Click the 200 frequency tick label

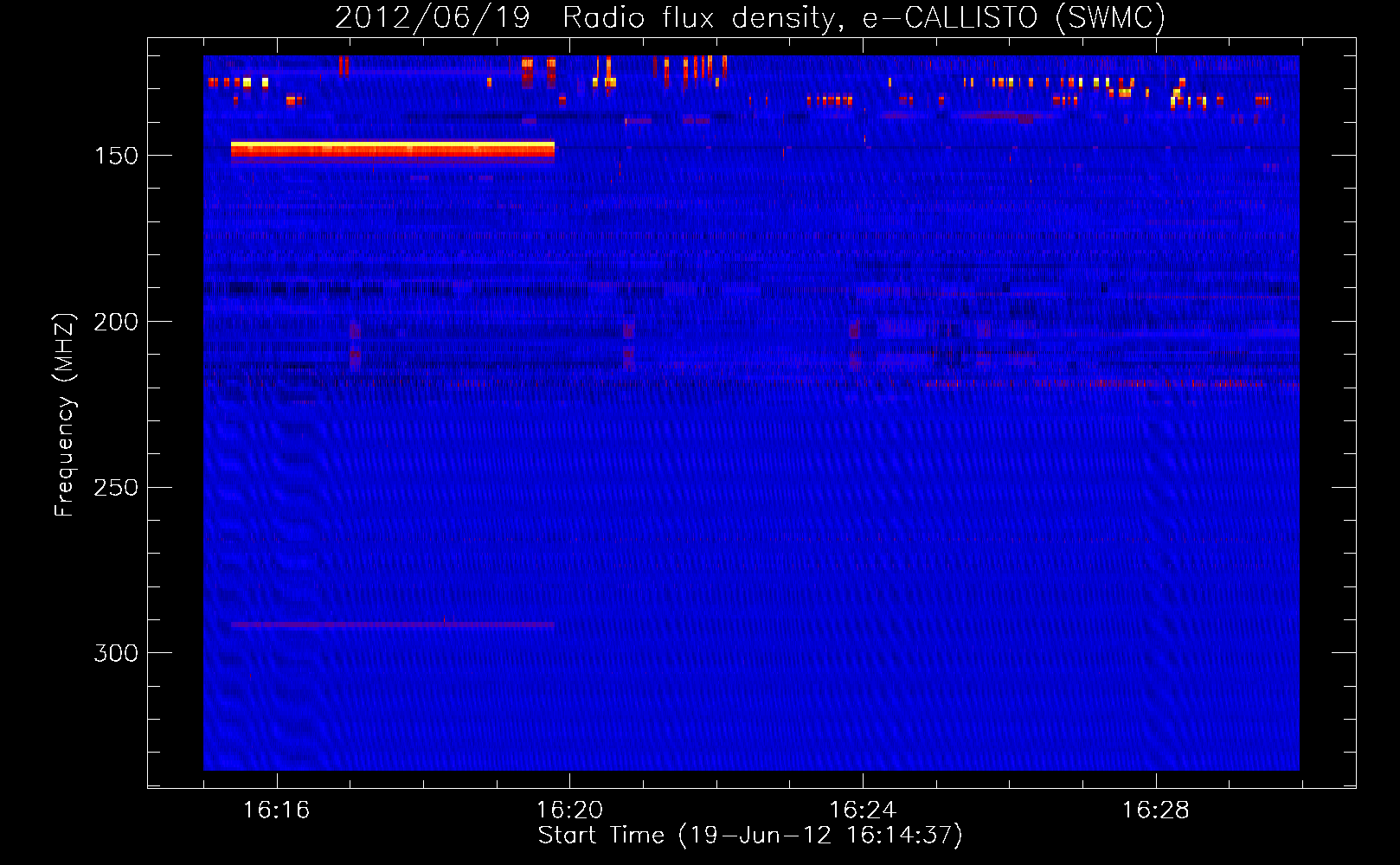point(116,322)
